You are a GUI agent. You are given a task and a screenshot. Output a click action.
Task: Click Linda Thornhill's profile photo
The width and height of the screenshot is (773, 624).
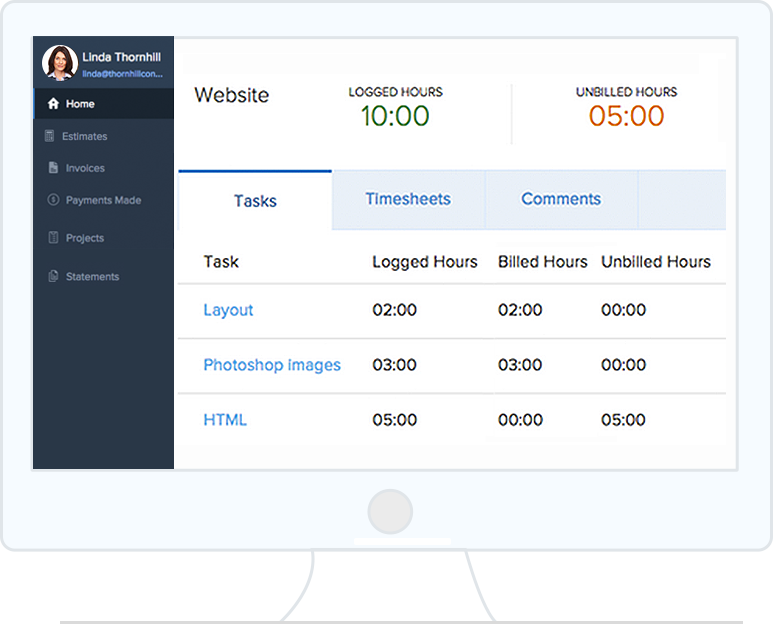[x=60, y=63]
